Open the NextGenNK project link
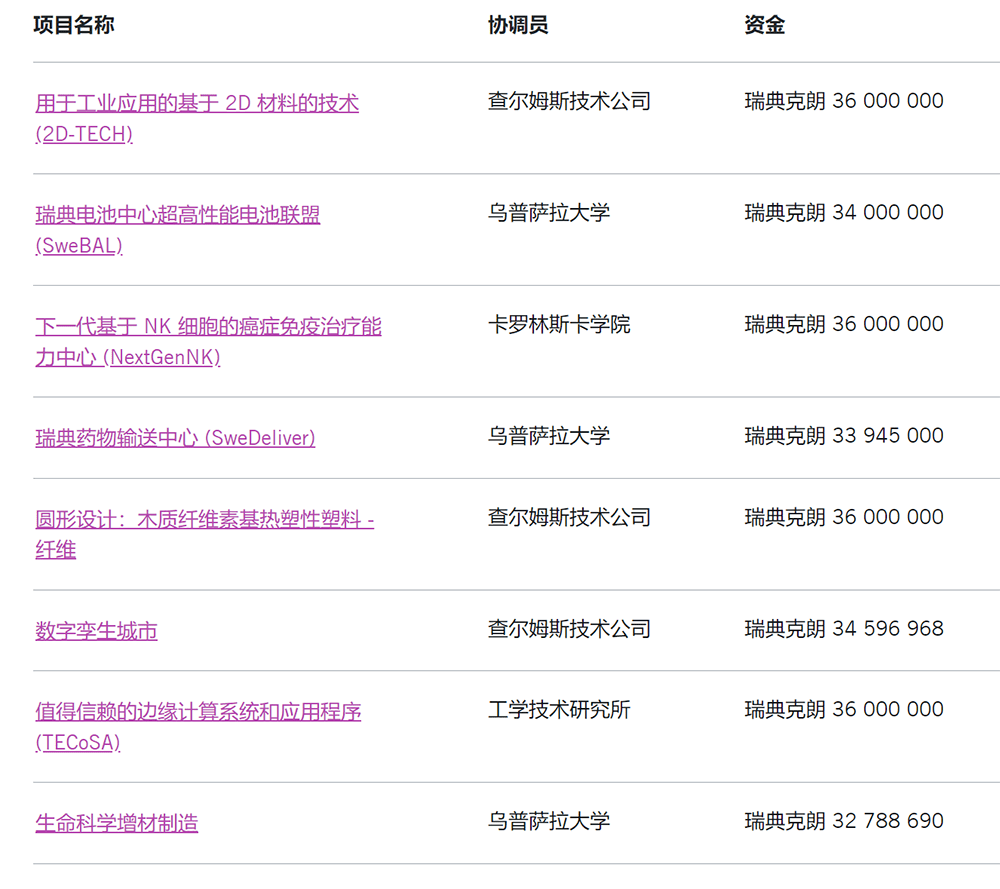This screenshot has height=889, width=1000. [x=208, y=327]
